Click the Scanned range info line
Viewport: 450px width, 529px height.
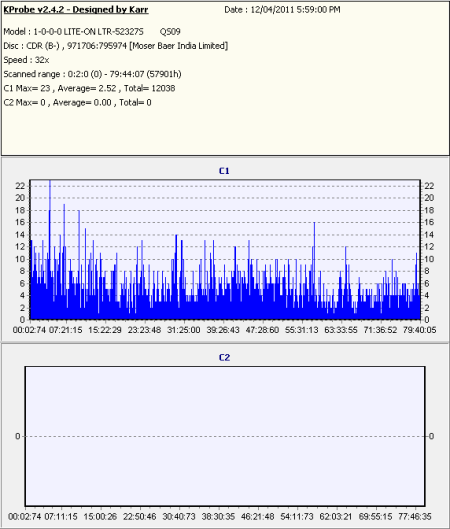pos(92,74)
